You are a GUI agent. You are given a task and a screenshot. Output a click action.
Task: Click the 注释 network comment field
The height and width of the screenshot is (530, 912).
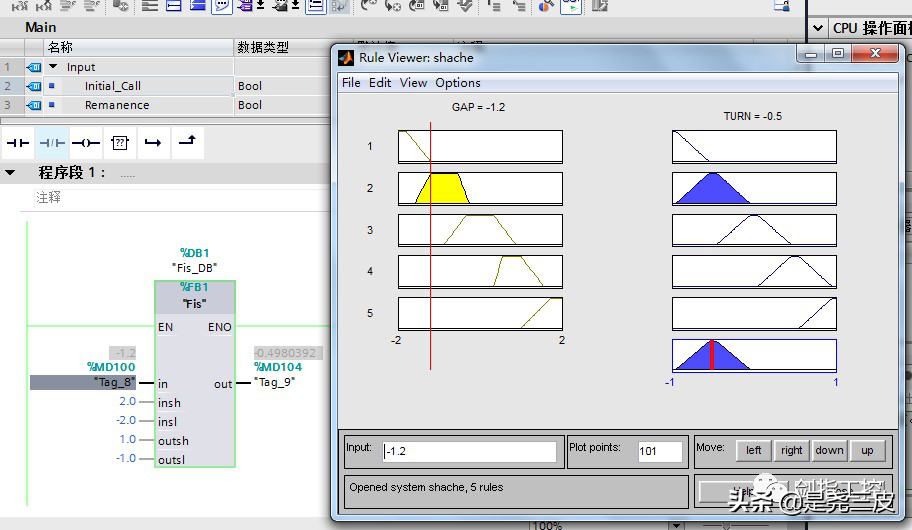181,198
